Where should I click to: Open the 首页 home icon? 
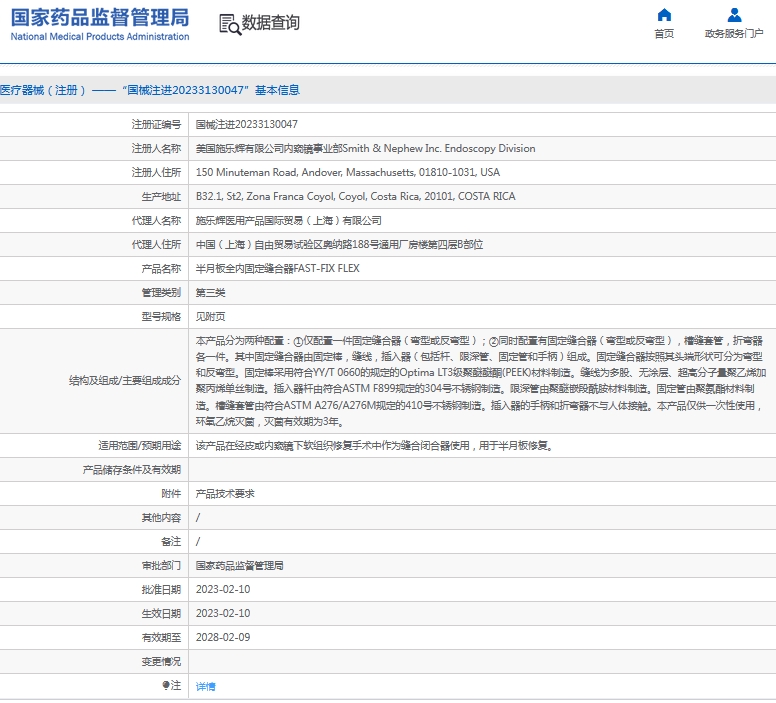click(664, 15)
